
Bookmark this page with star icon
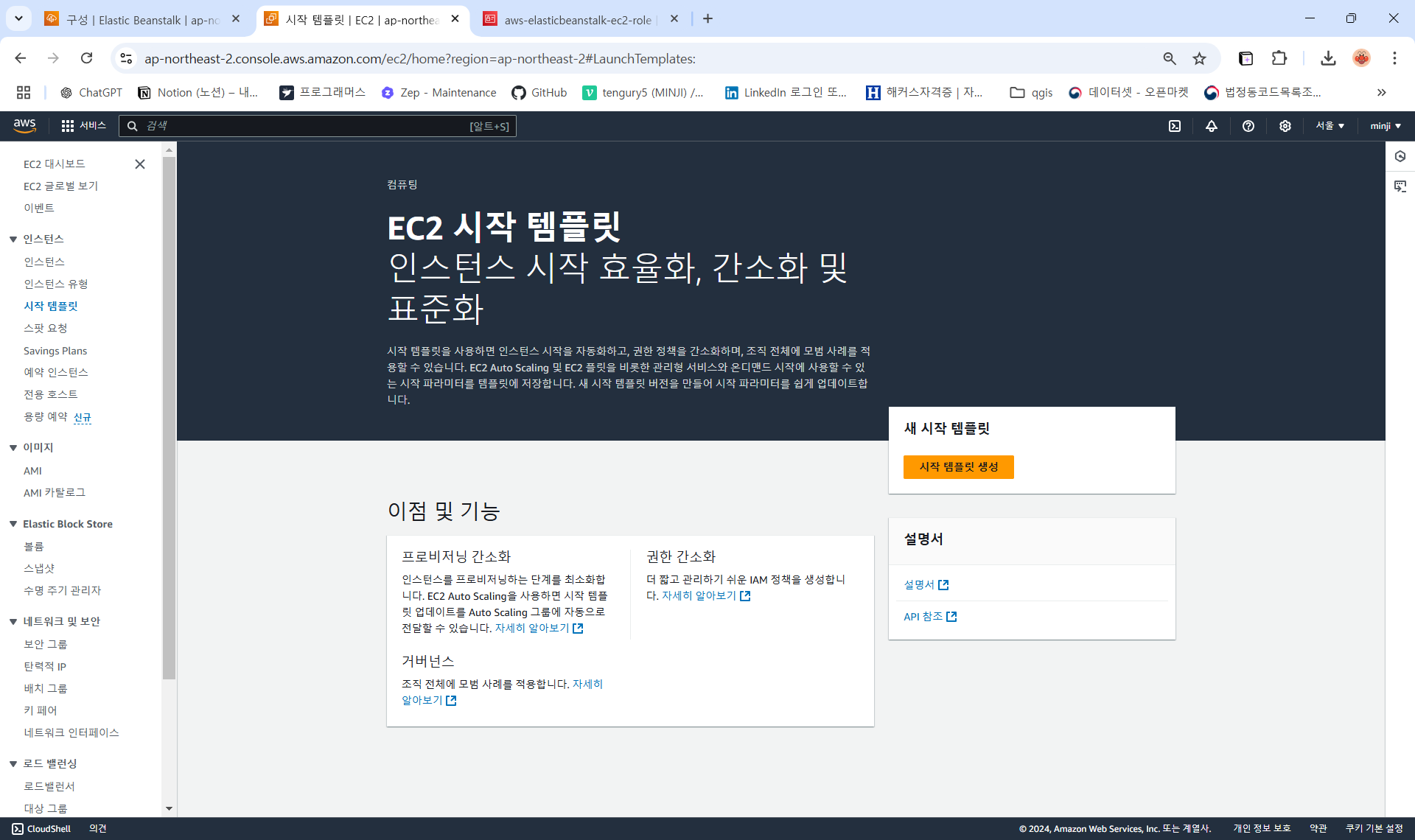pos(1200,58)
